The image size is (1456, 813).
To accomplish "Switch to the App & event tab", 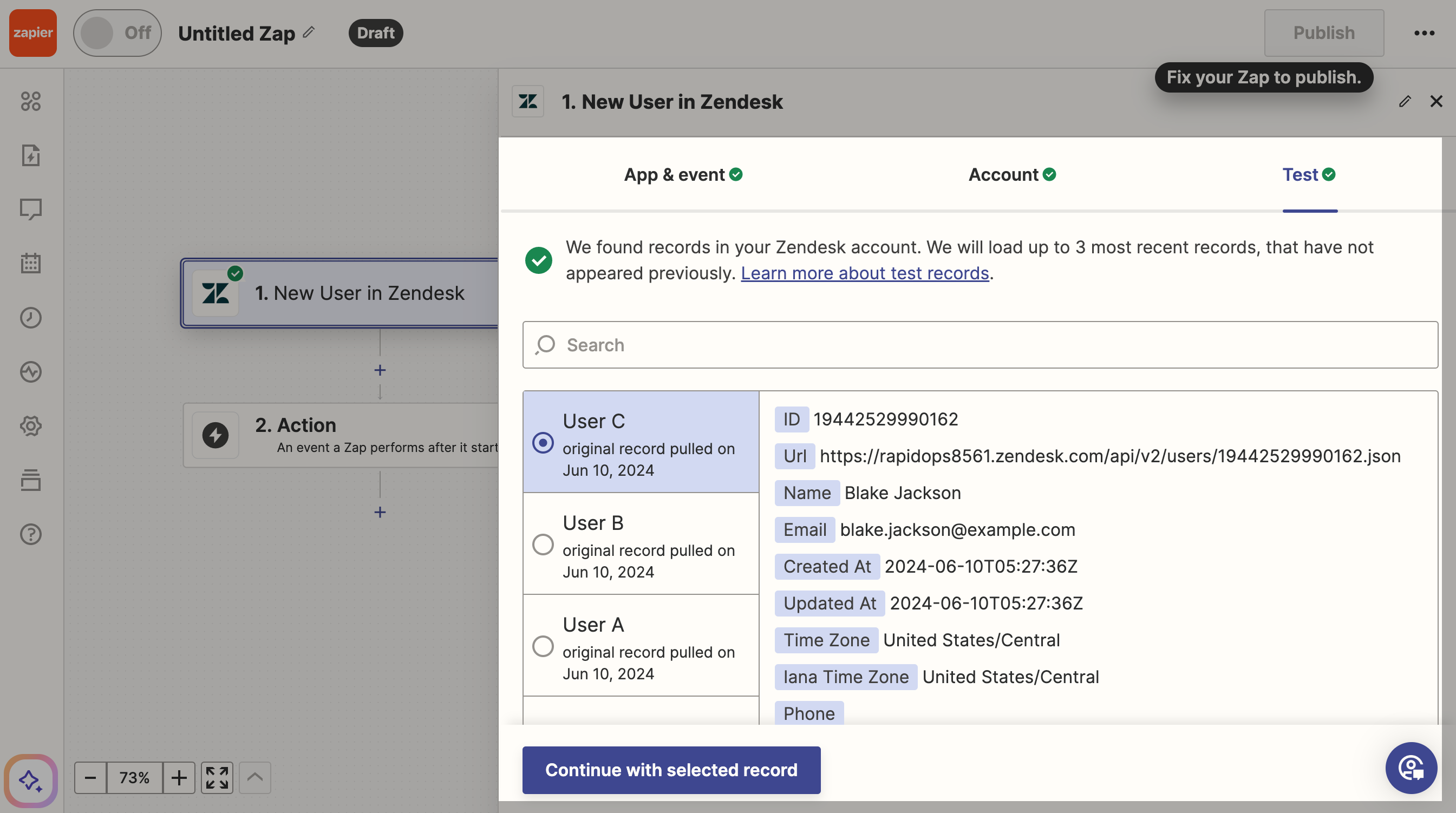I will (683, 175).
